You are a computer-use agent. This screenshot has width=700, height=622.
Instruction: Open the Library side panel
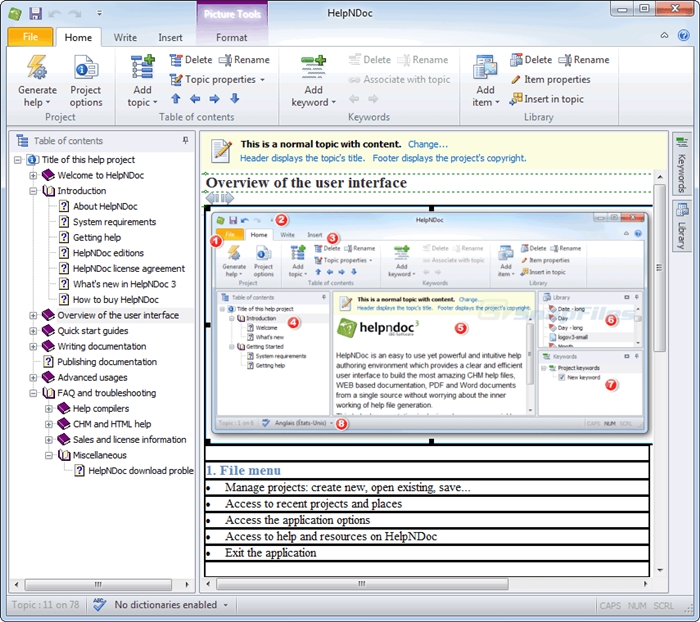[681, 226]
